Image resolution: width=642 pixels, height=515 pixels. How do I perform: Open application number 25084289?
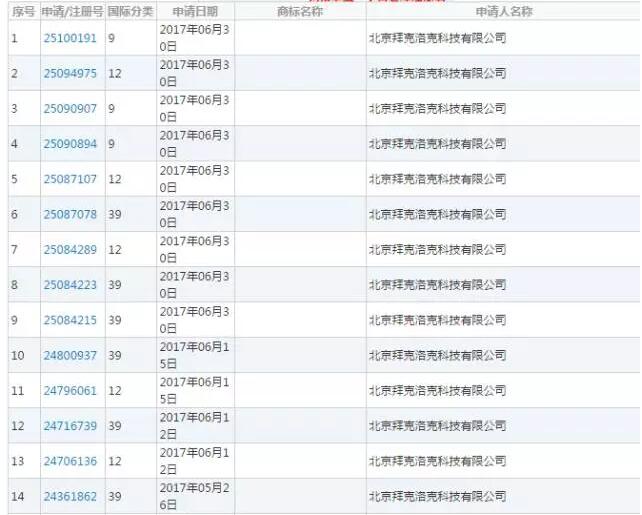tap(70, 249)
